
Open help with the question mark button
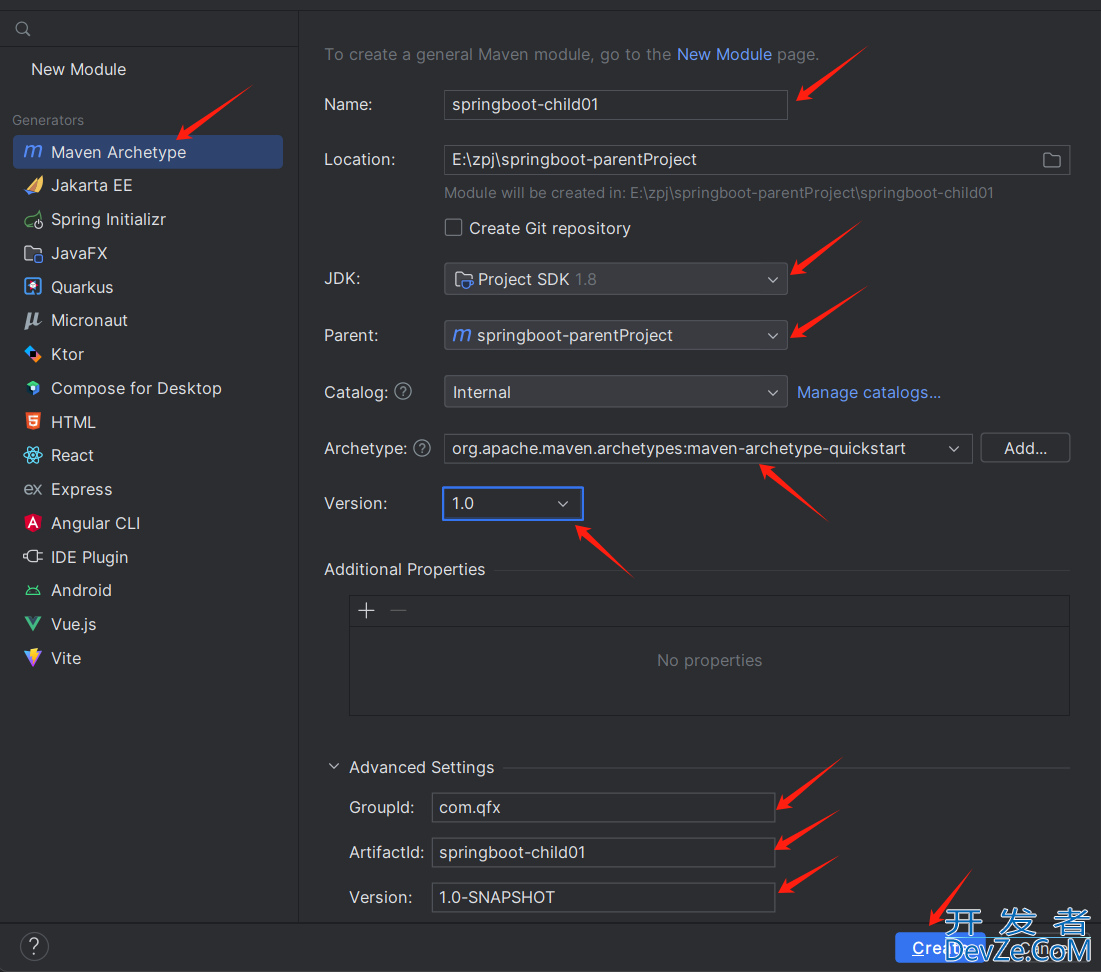[34, 946]
